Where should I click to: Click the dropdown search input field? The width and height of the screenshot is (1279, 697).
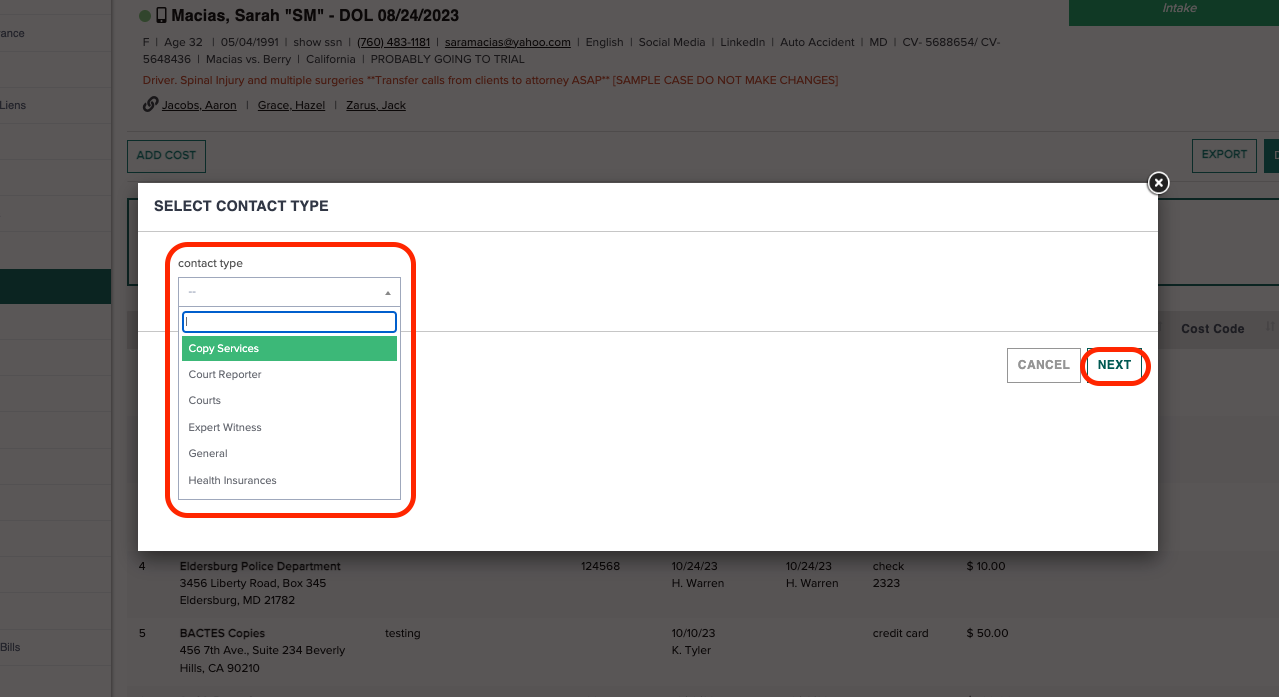pos(290,322)
